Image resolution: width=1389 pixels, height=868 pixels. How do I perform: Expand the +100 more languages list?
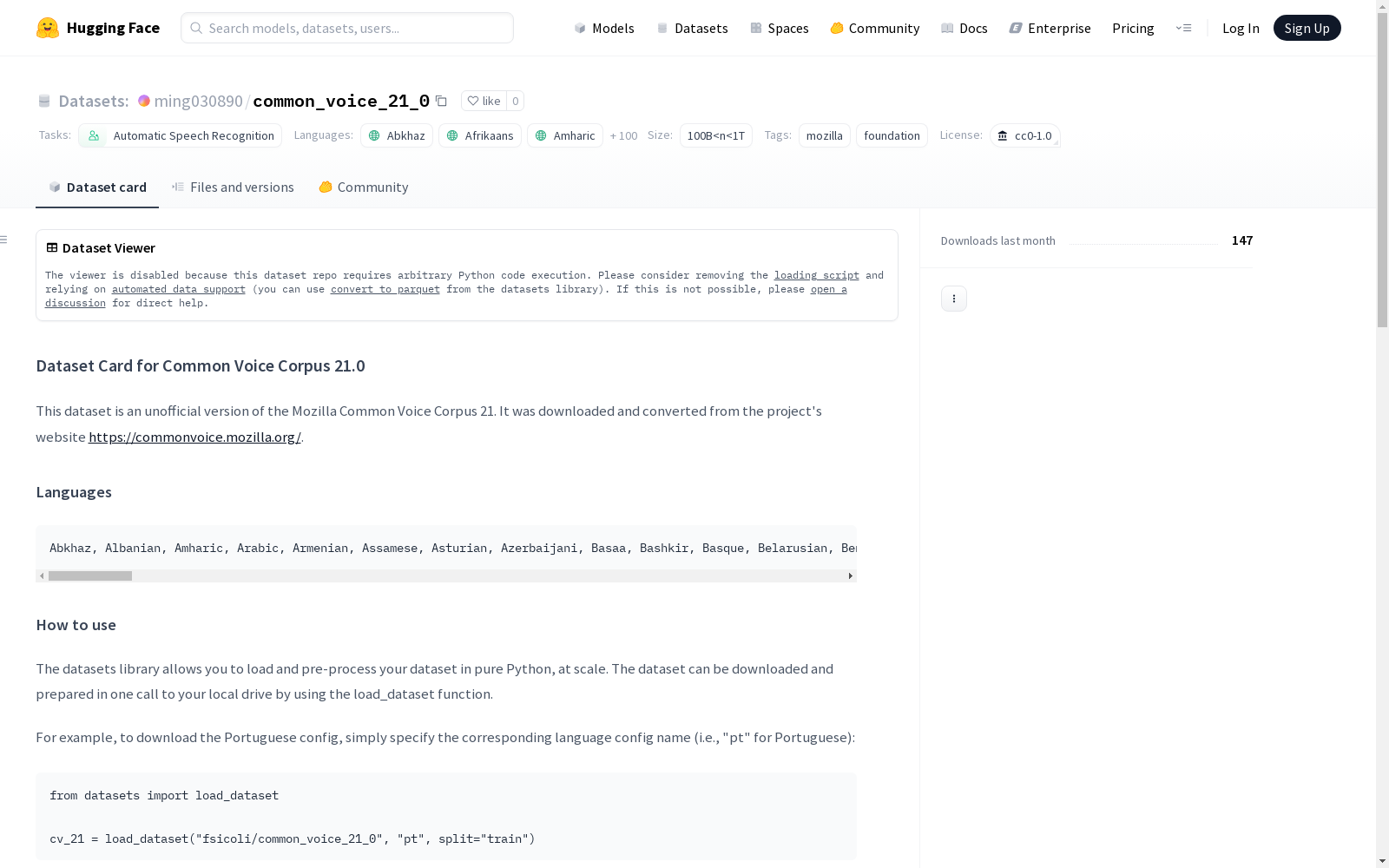[623, 135]
